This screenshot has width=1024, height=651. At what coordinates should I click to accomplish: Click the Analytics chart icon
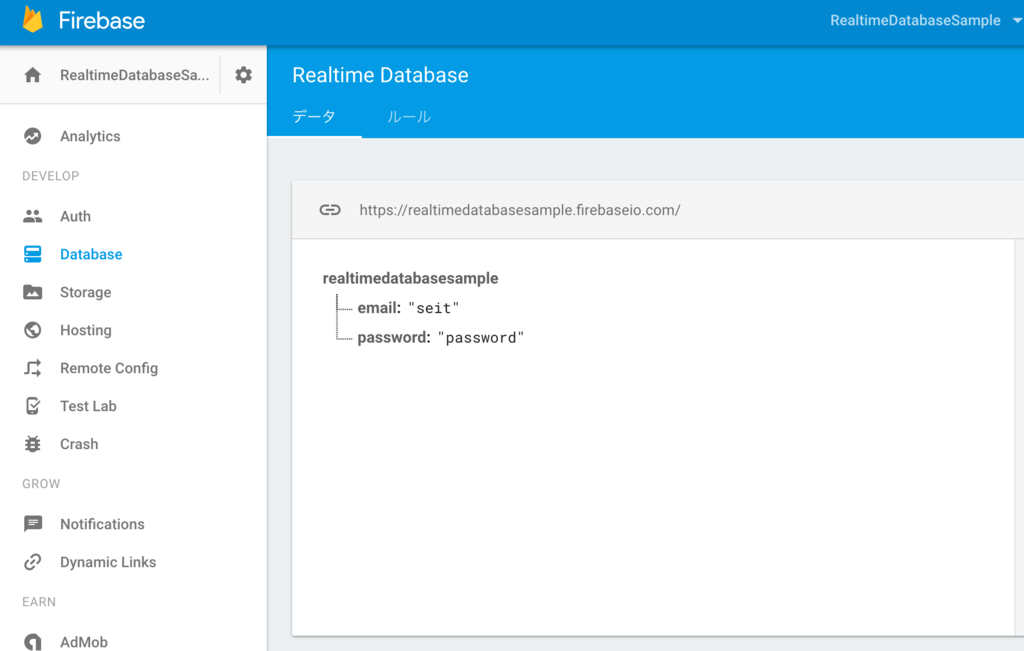(x=33, y=136)
